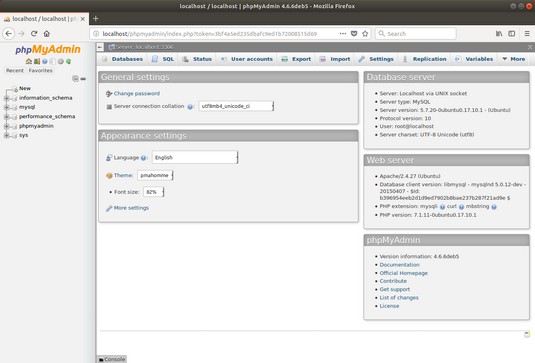The height and width of the screenshot is (363, 535).
Task: Open the Language dropdown showing English
Action: coord(195,157)
